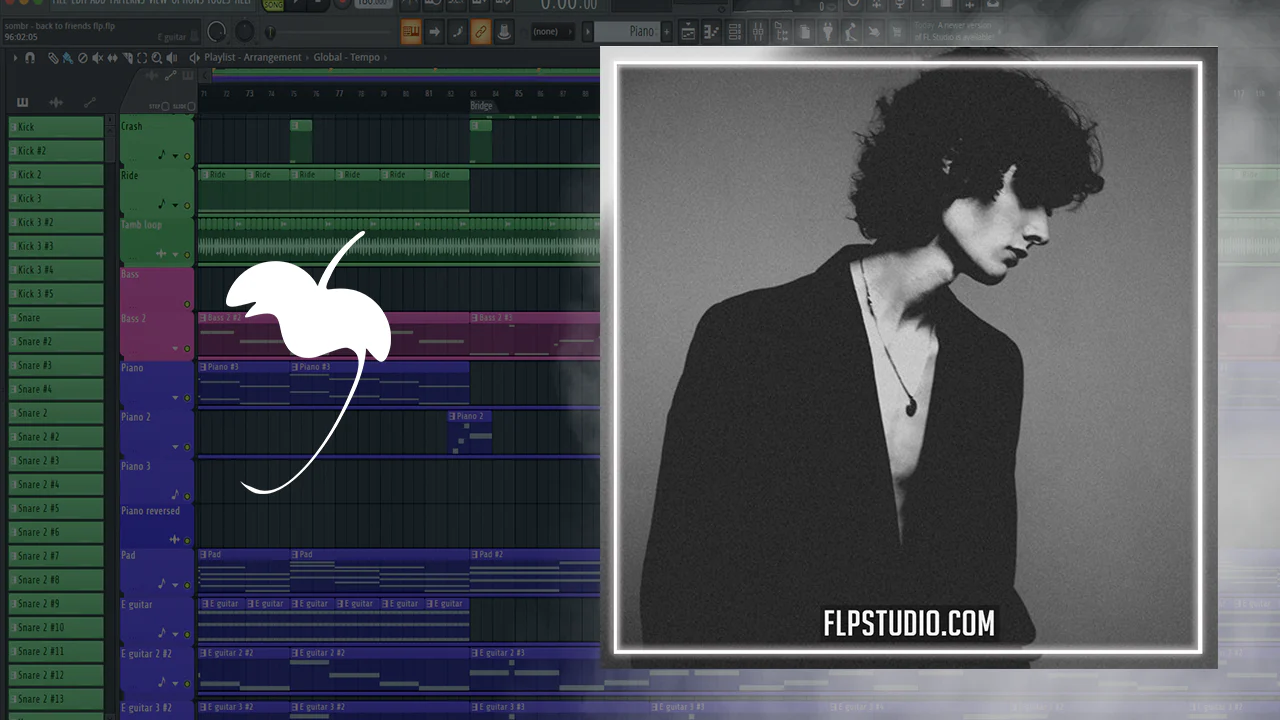Click the audio icon on Tamb loop track
The height and width of the screenshot is (720, 1280).
pyautogui.click(x=161, y=254)
